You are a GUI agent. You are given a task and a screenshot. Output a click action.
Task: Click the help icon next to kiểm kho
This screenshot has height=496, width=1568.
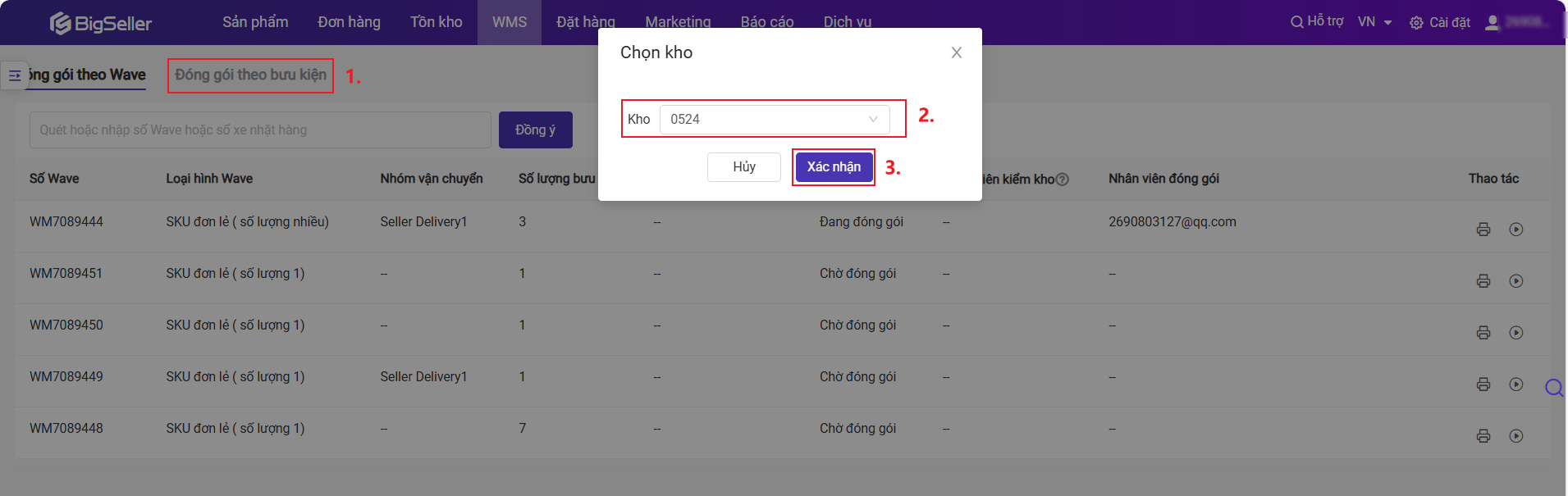tap(1062, 180)
